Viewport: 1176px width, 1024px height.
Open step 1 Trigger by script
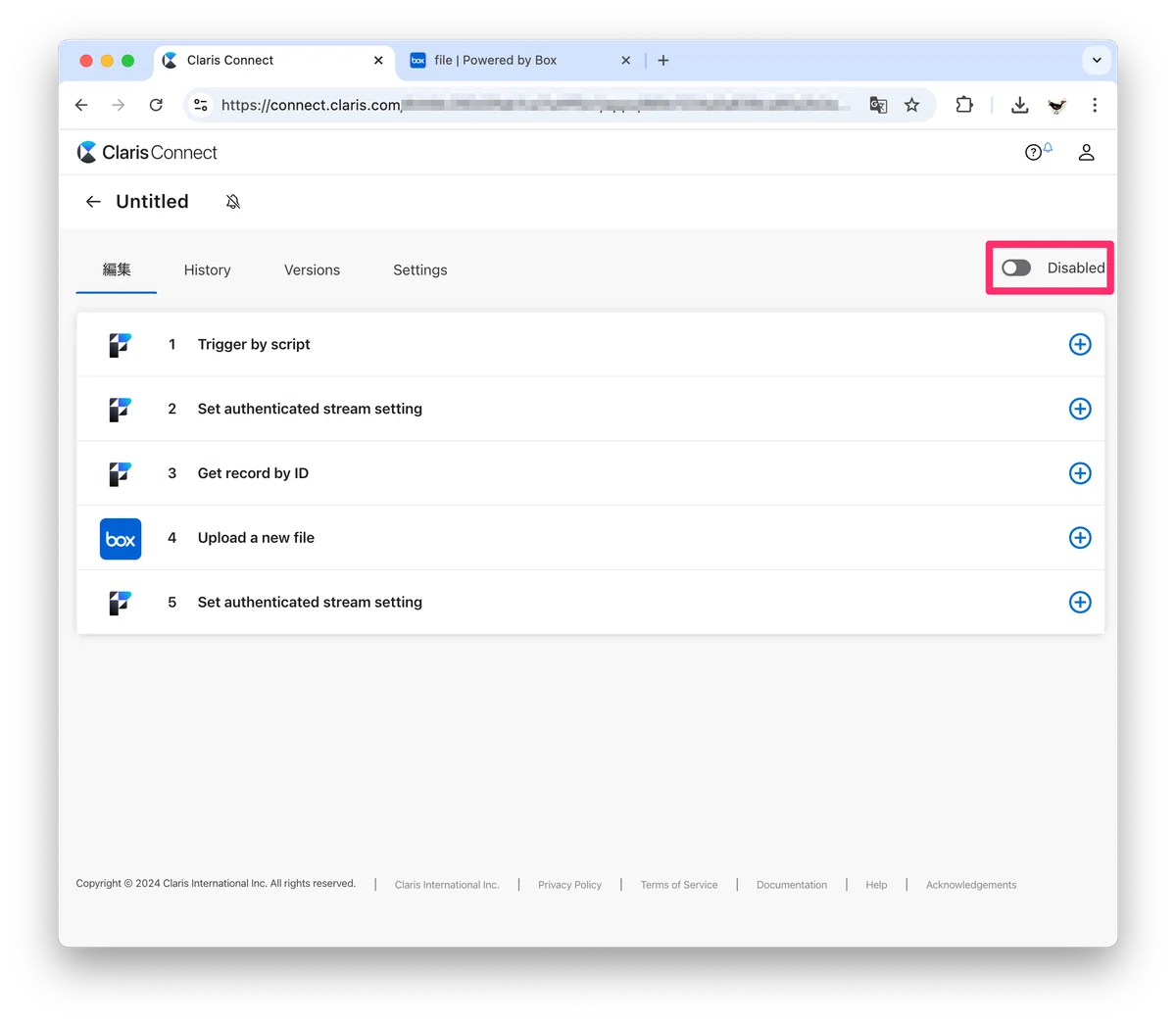point(590,344)
